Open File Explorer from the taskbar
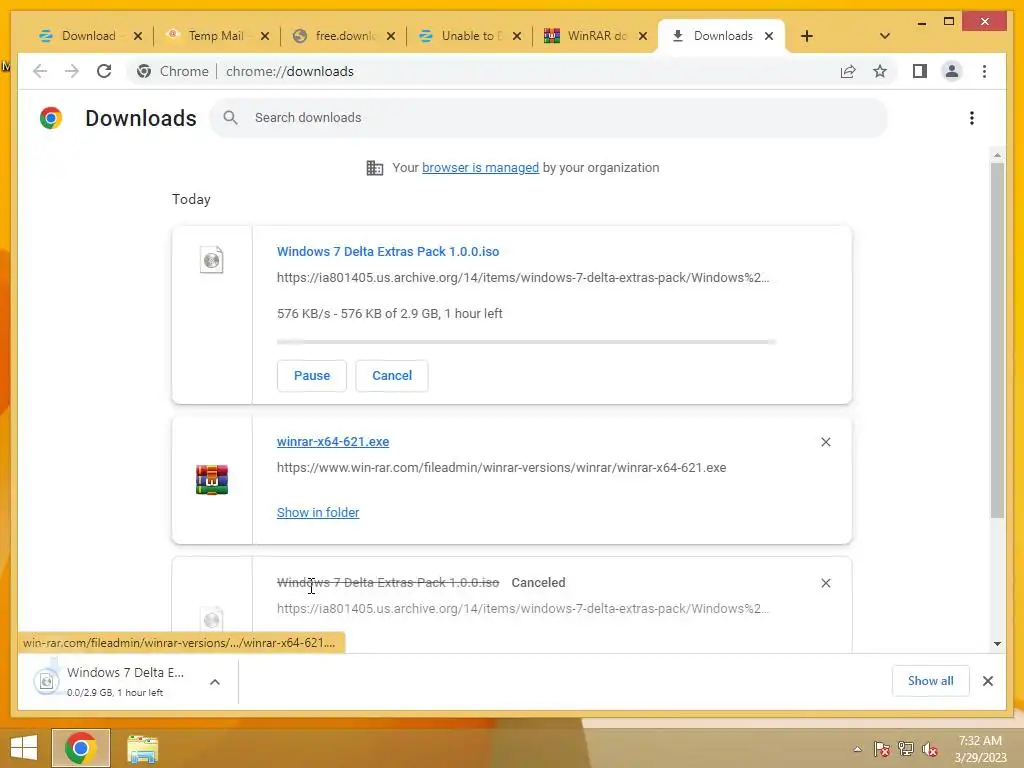 pyautogui.click(x=142, y=749)
